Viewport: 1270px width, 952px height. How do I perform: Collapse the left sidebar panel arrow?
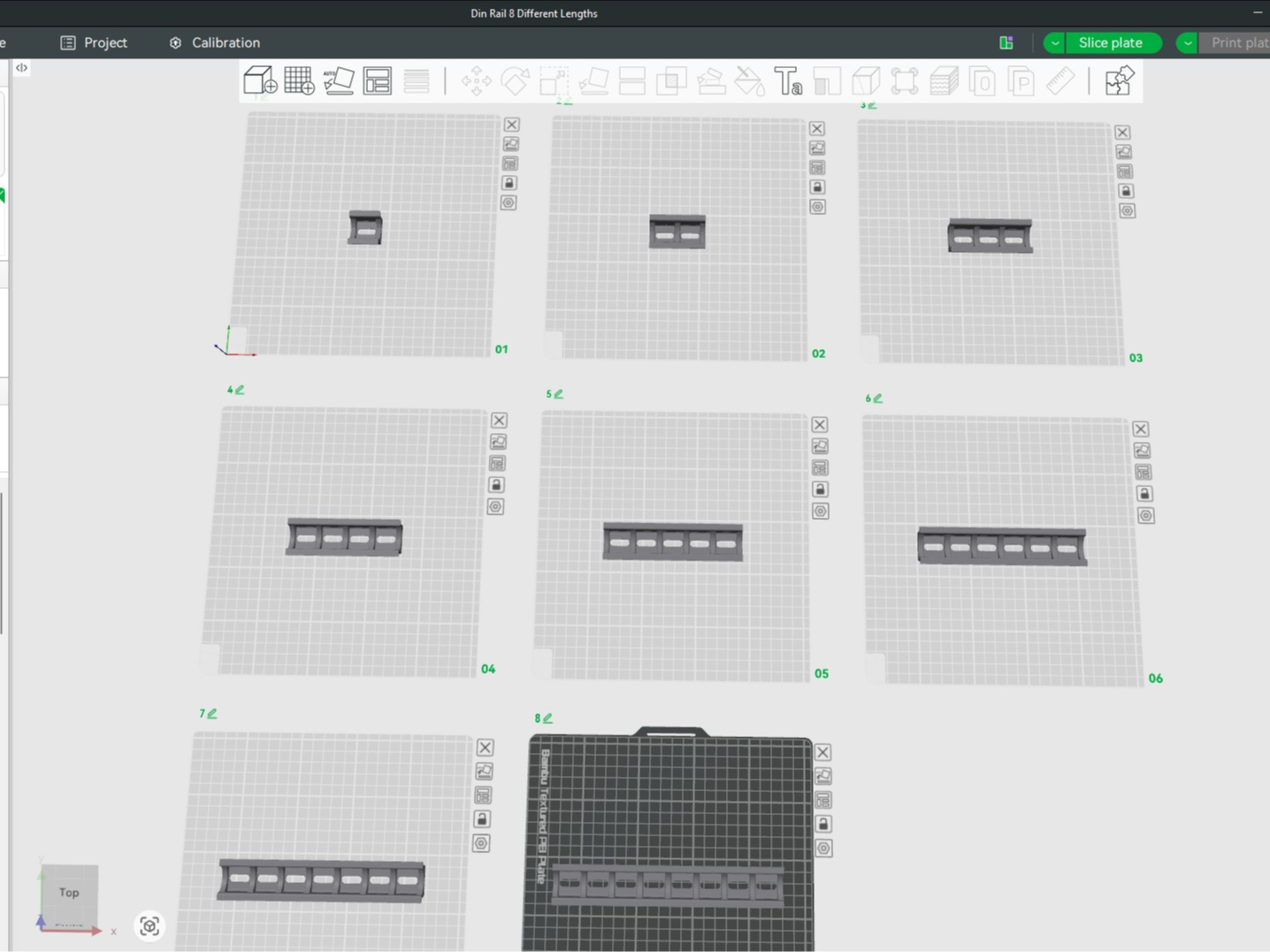tap(21, 67)
